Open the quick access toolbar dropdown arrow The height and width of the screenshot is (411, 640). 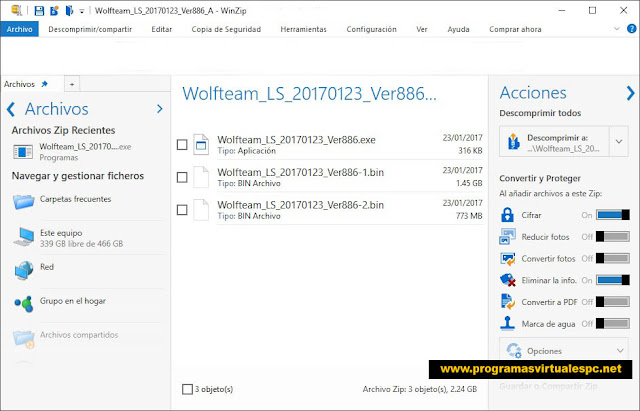point(82,11)
